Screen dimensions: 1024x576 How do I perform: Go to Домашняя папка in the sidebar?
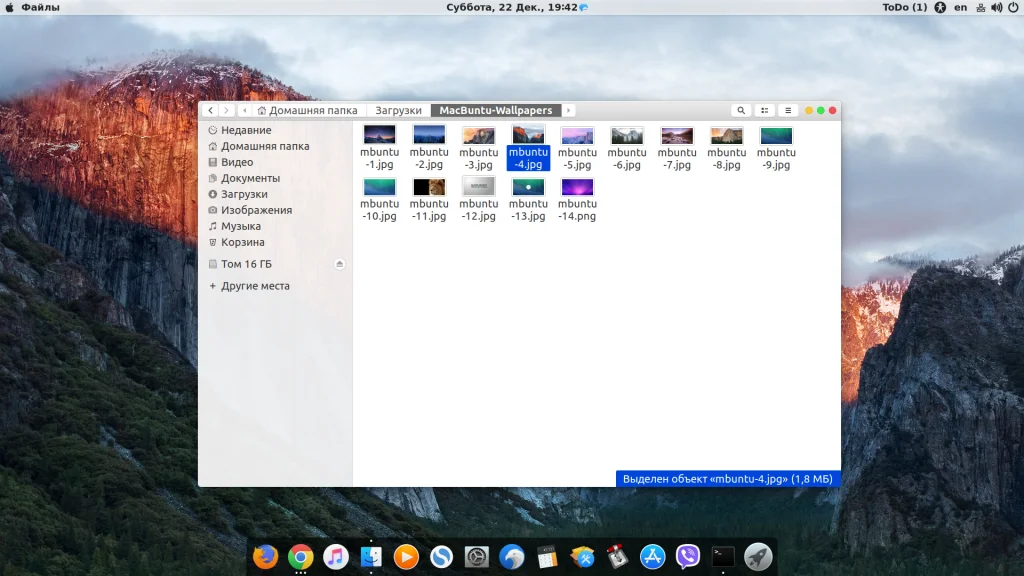pyautogui.click(x=264, y=146)
